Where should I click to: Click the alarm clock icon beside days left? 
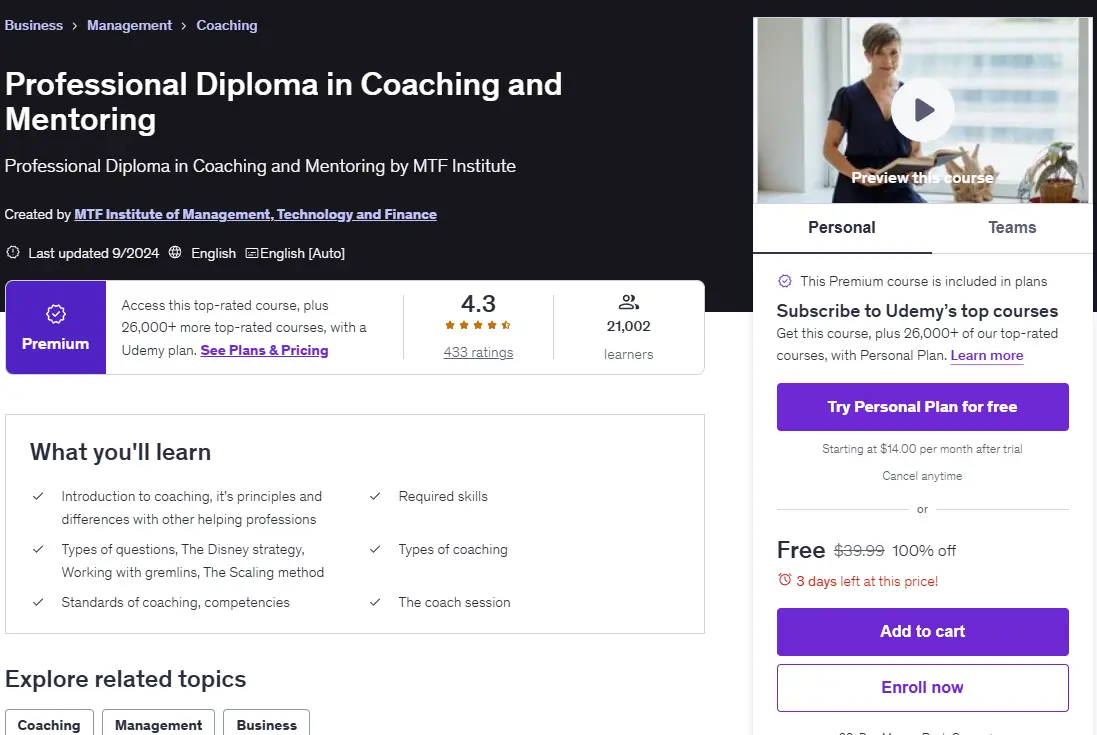(x=784, y=580)
